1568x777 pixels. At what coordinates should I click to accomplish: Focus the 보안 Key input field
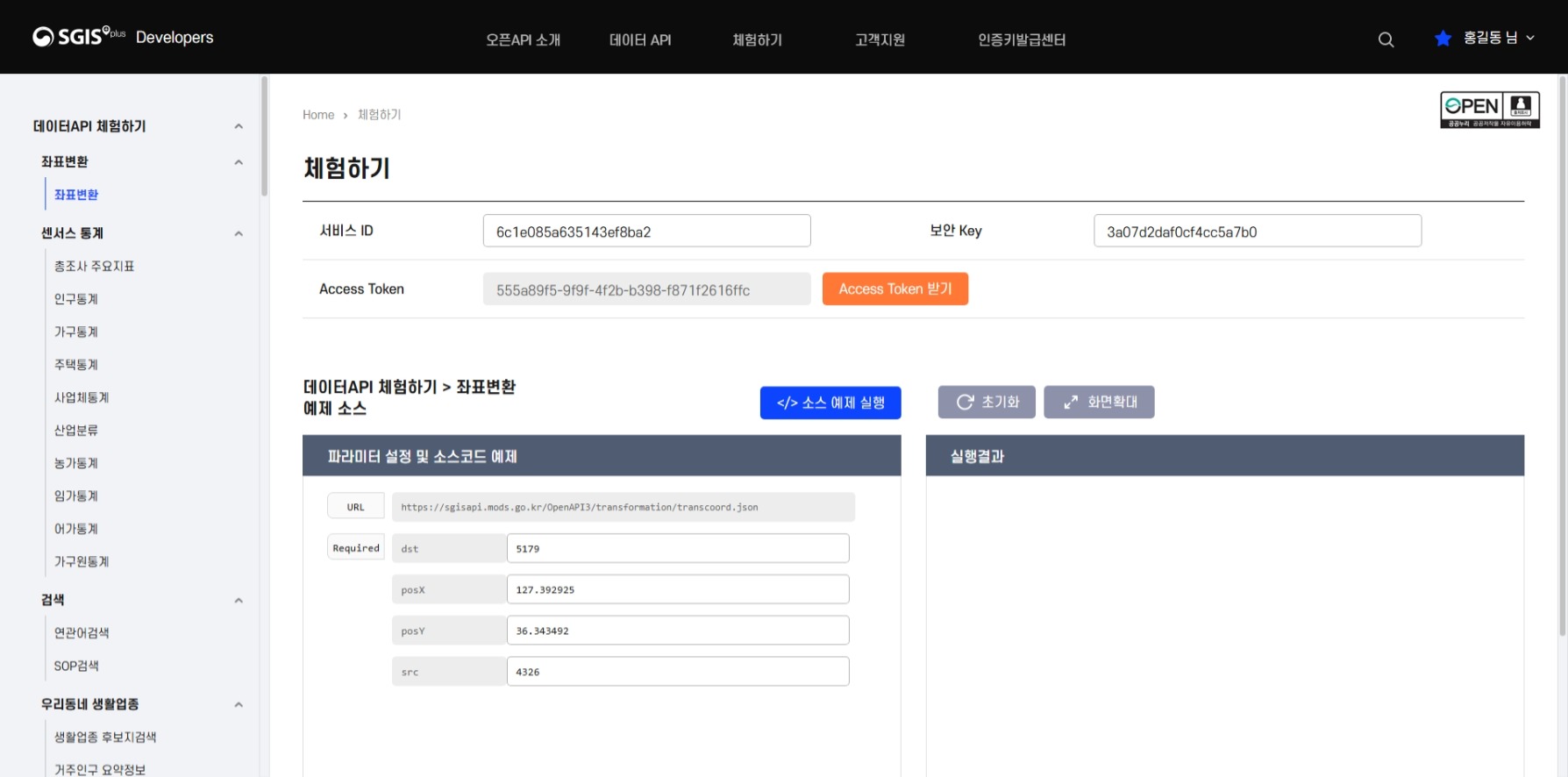click(1258, 231)
